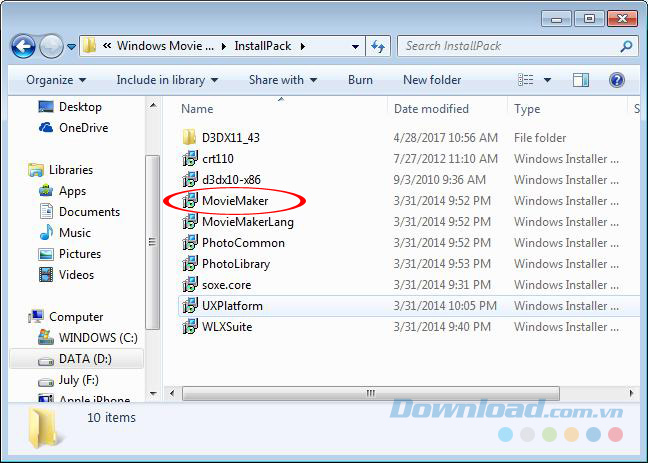Open the Help question mark icon
The width and height of the screenshot is (648, 463).
click(617, 80)
